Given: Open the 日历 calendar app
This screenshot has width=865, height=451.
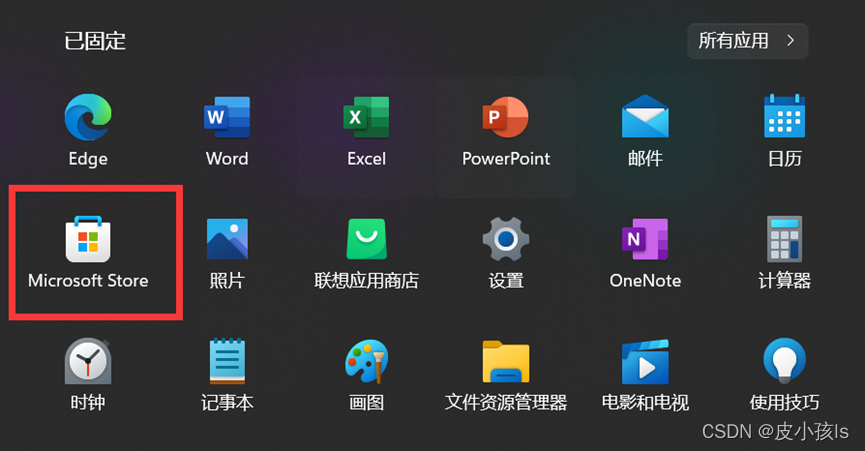Looking at the screenshot, I should coord(784,116).
